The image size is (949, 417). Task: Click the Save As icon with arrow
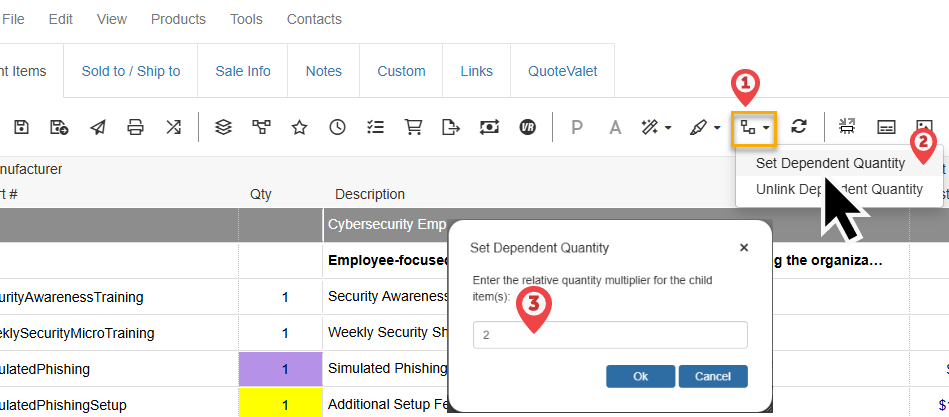[59, 127]
